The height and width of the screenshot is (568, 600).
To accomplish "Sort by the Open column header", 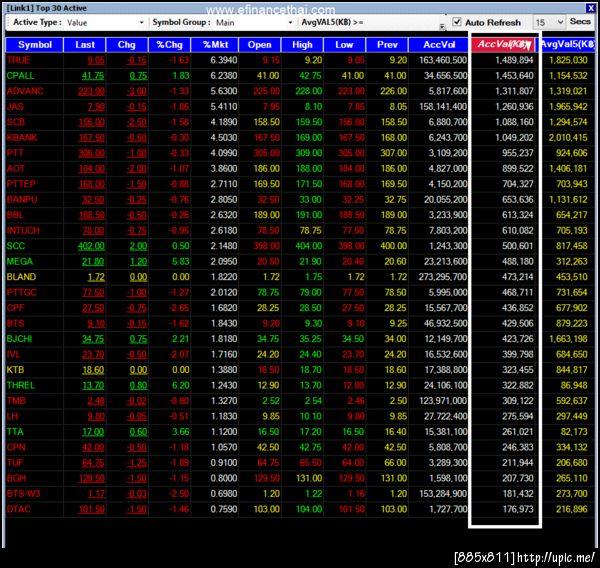I will pos(259,45).
